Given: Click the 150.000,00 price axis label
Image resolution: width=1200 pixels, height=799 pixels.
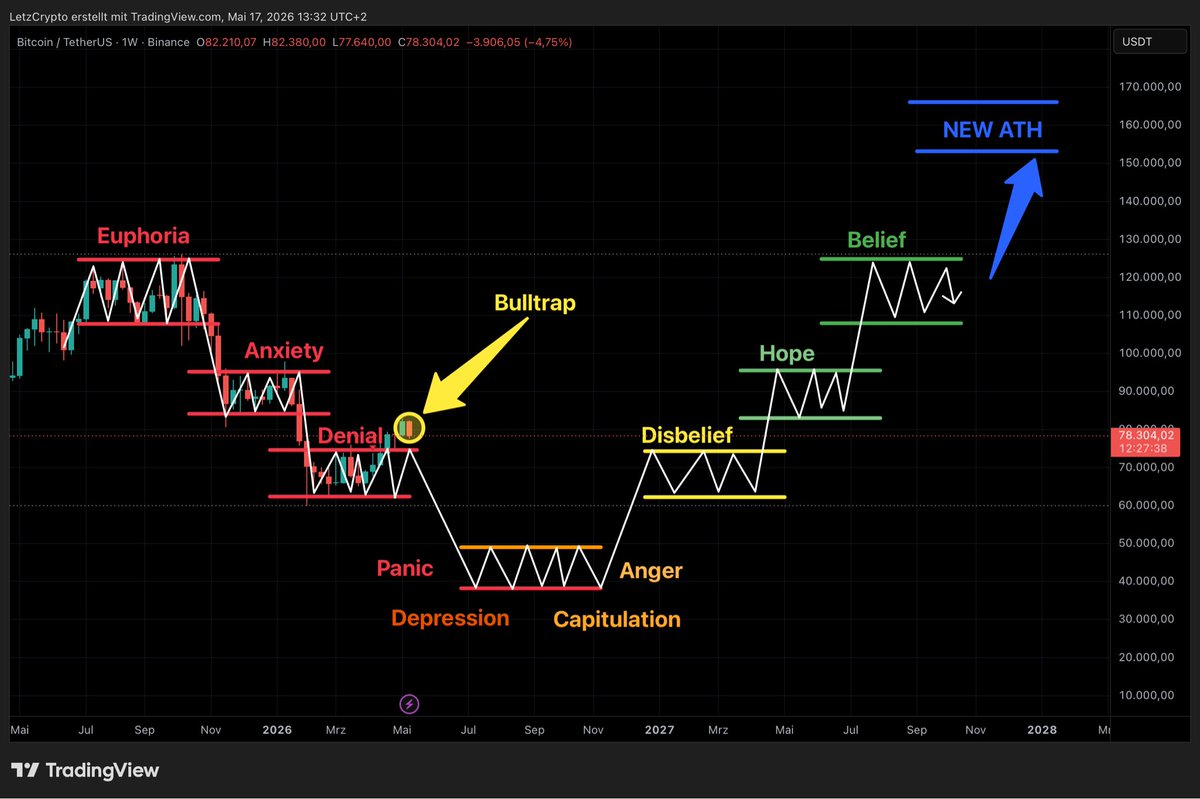Looking at the screenshot, I should [1151, 163].
